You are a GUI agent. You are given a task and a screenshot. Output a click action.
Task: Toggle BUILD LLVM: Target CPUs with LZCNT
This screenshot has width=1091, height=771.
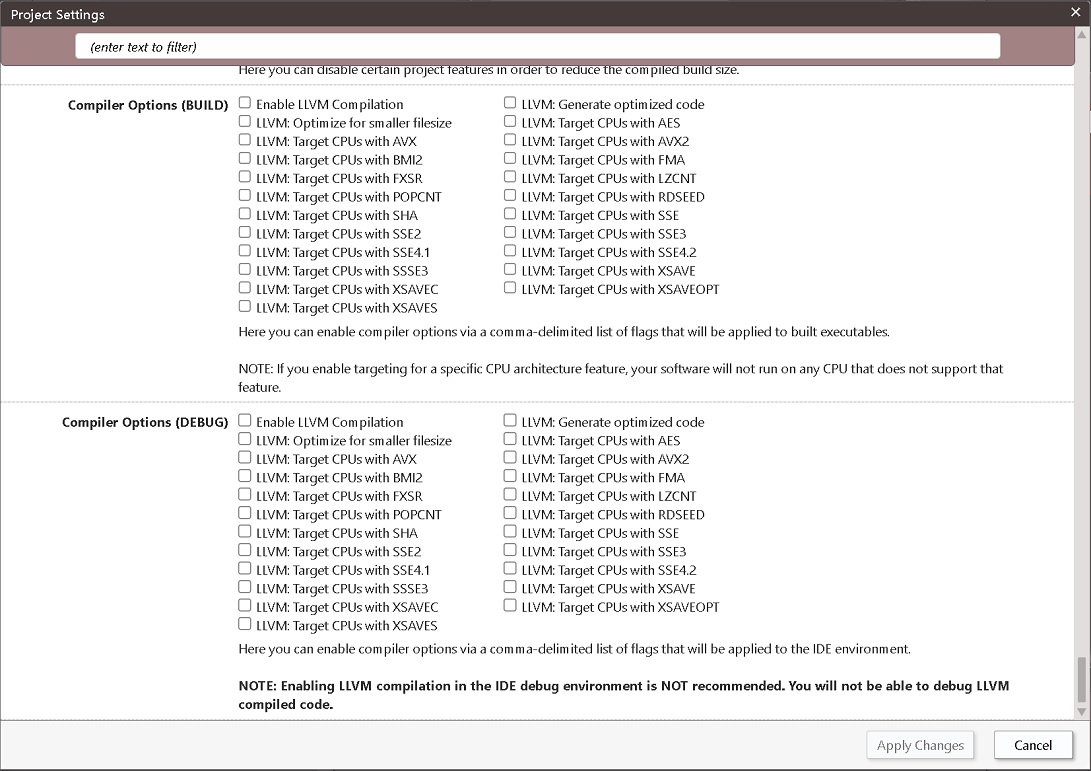pos(510,177)
